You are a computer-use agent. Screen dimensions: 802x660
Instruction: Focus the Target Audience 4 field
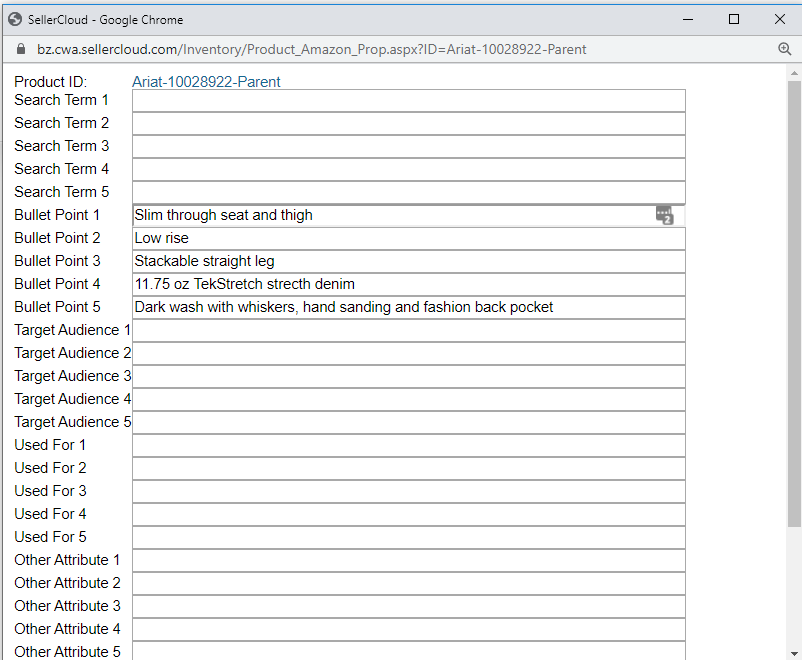point(409,400)
